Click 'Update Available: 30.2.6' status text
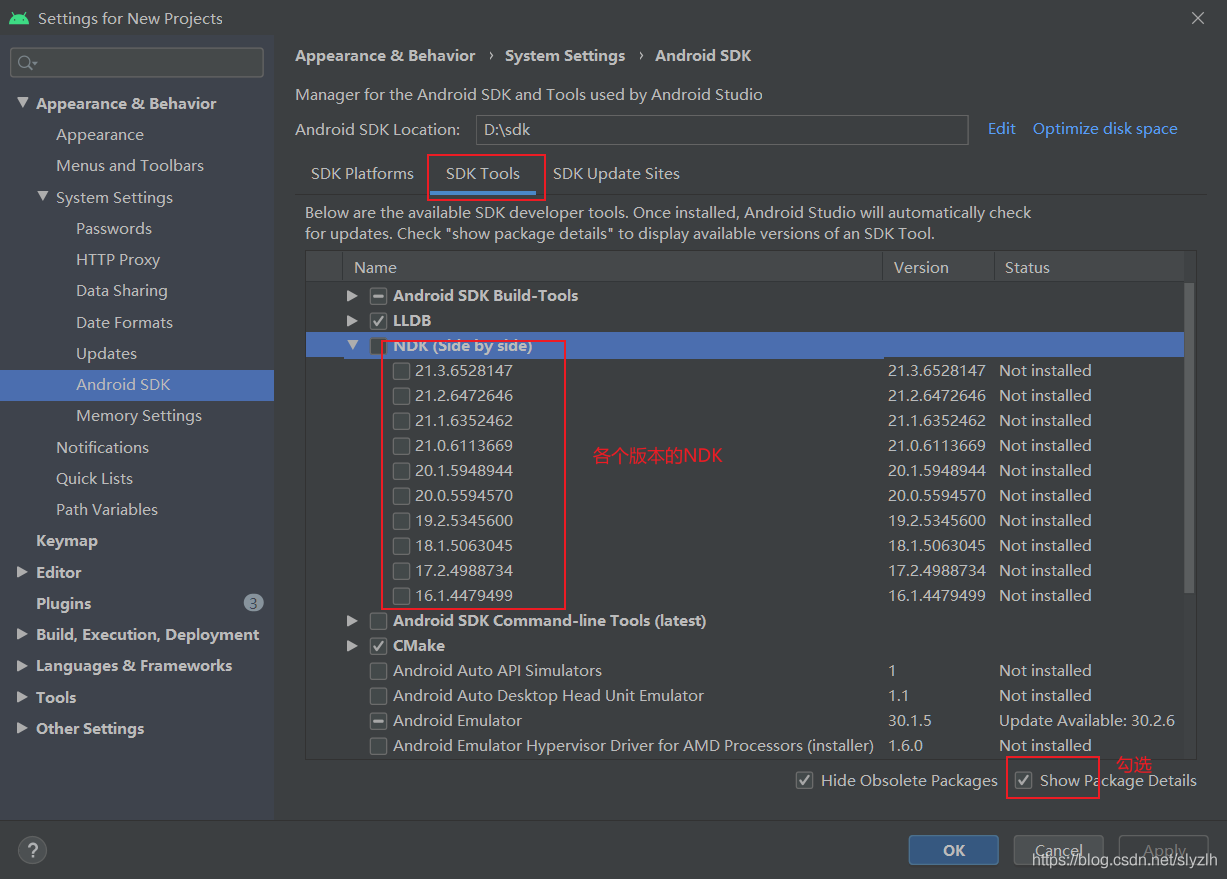This screenshot has height=879, width=1227. coord(1087,721)
